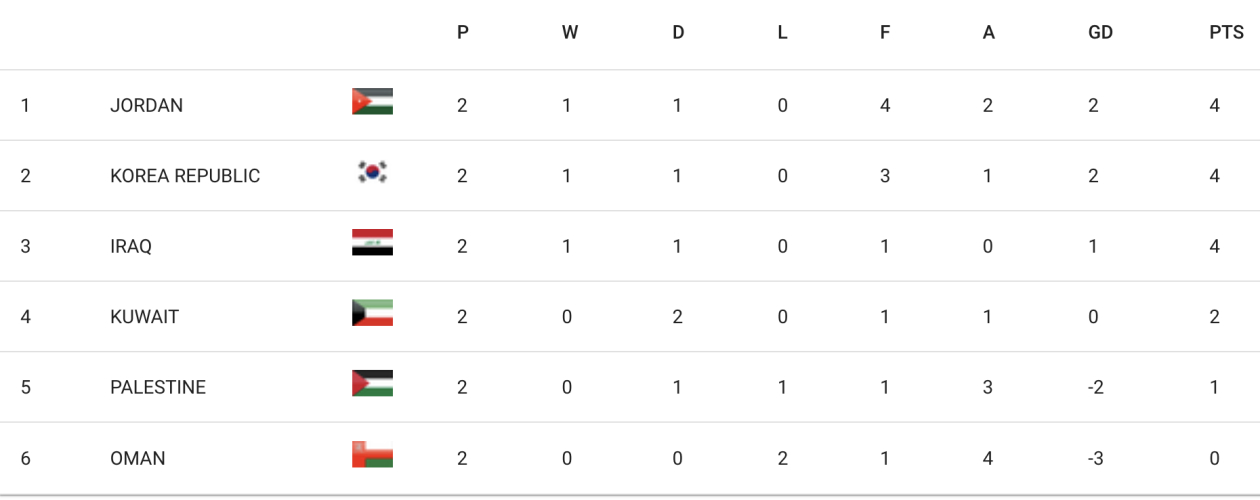
Task: Click the Jordan flag icon
Action: click(372, 102)
